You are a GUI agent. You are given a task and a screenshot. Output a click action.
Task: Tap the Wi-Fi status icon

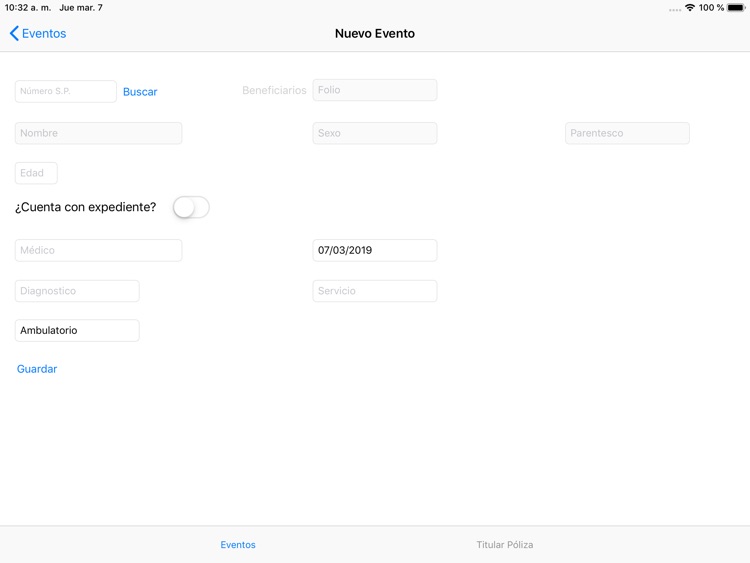coord(689,8)
